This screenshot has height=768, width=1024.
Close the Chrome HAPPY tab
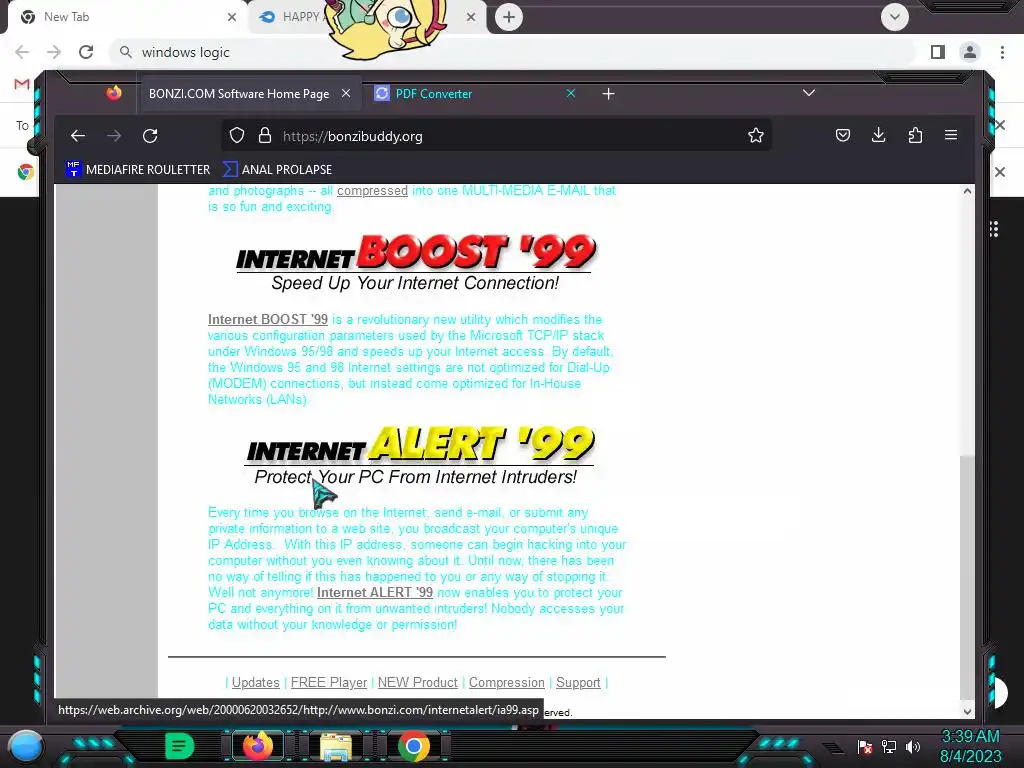[471, 17]
